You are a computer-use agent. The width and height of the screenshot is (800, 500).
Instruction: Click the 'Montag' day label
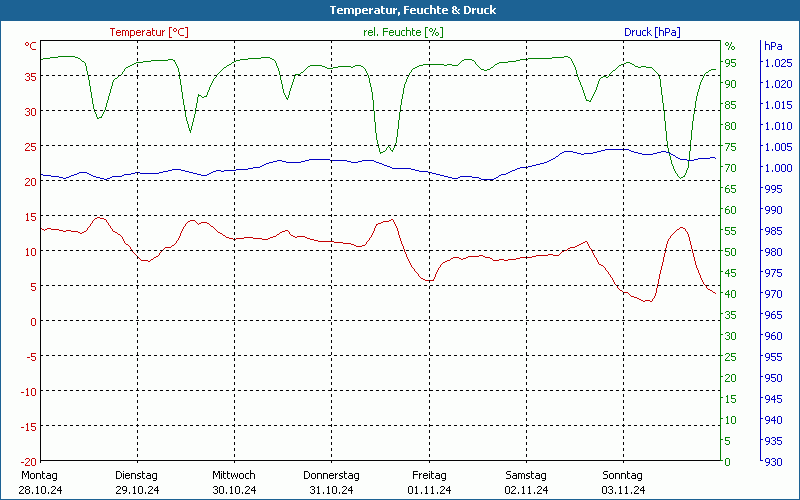39,475
